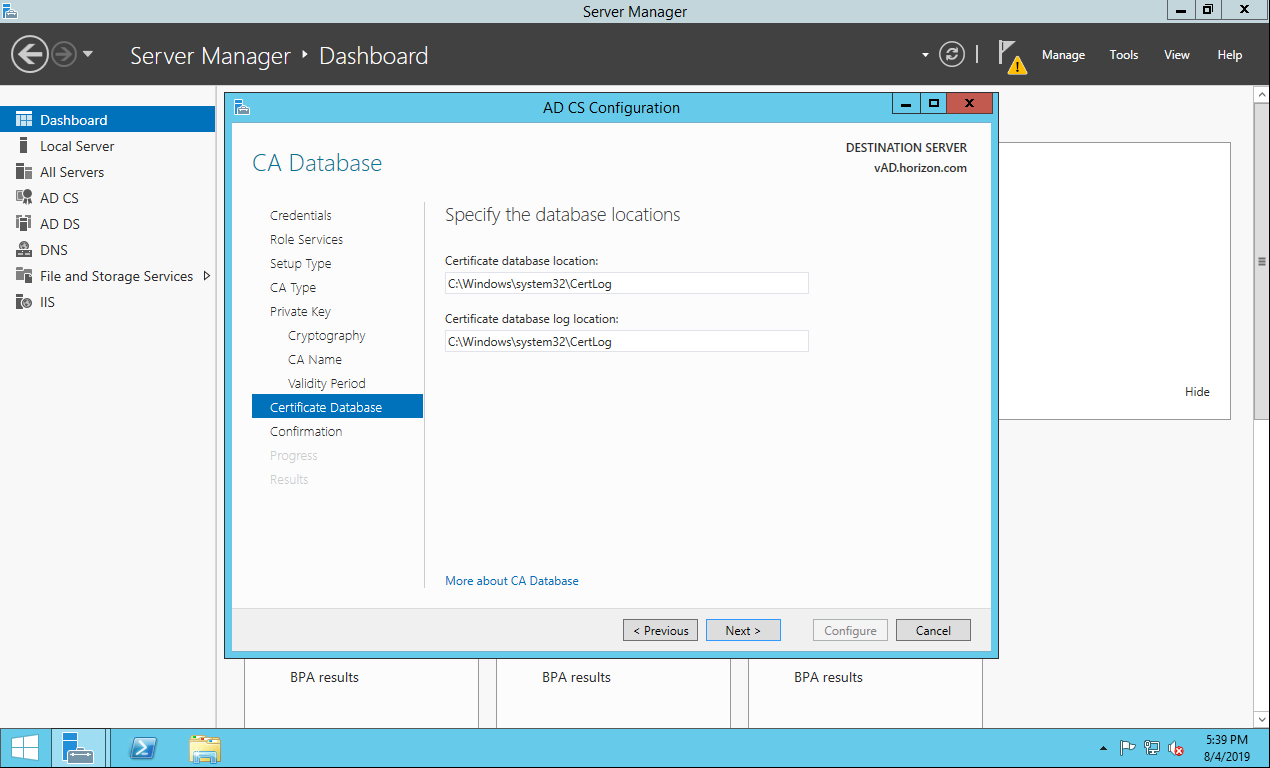Select the DNS icon in sidebar

(24, 250)
